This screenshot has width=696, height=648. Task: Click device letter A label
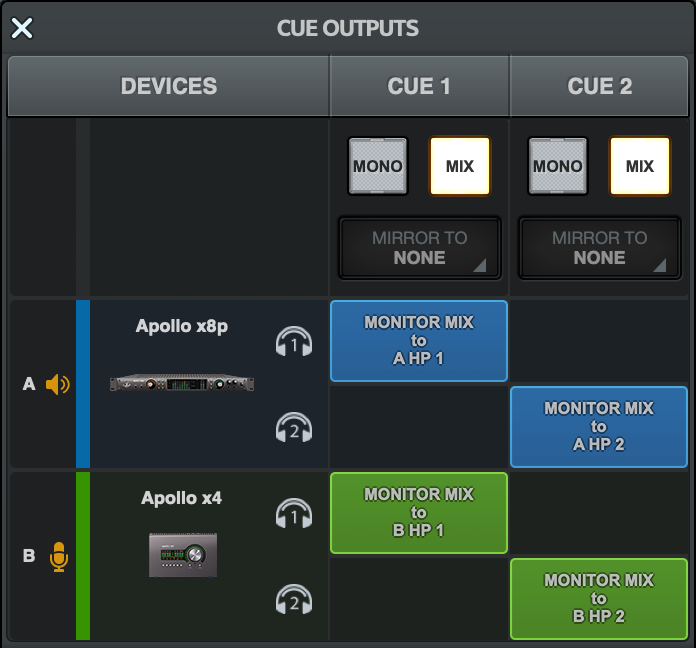[x=29, y=384]
